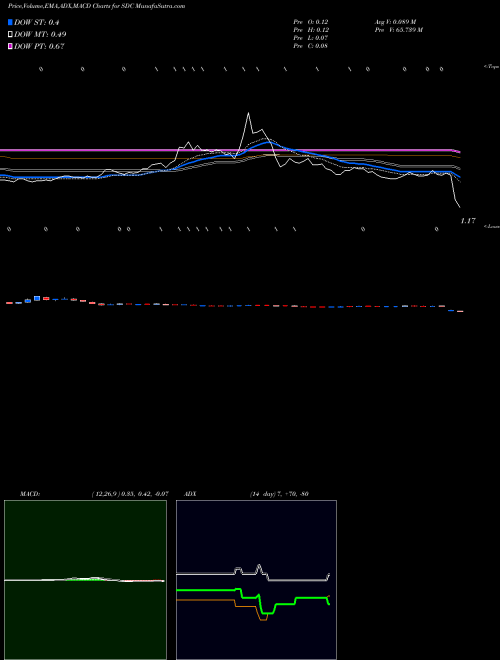Click the 'Pre O: 0.12' open value
The image size is (500, 660).
pos(311,22)
